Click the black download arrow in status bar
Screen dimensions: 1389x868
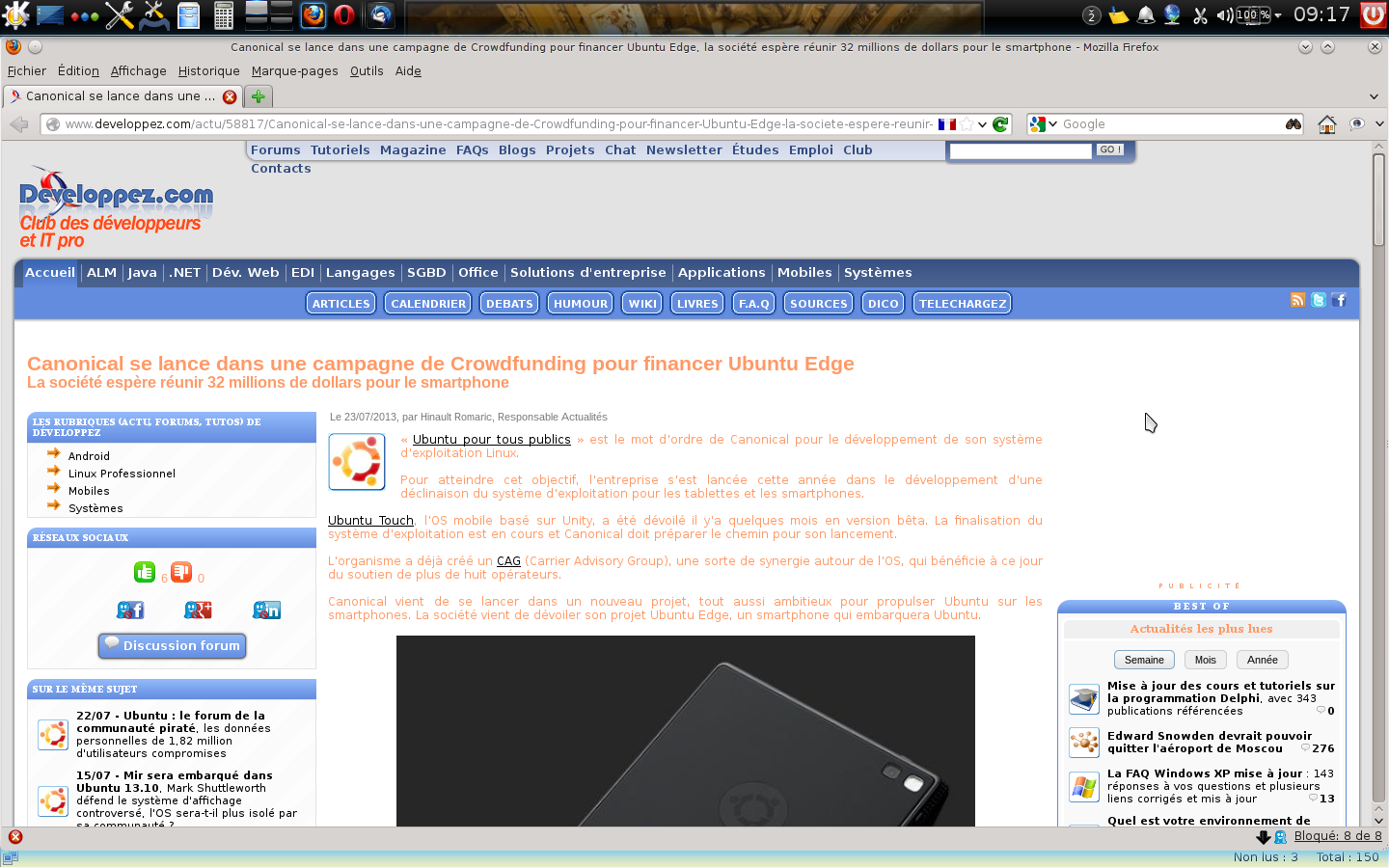click(1263, 837)
